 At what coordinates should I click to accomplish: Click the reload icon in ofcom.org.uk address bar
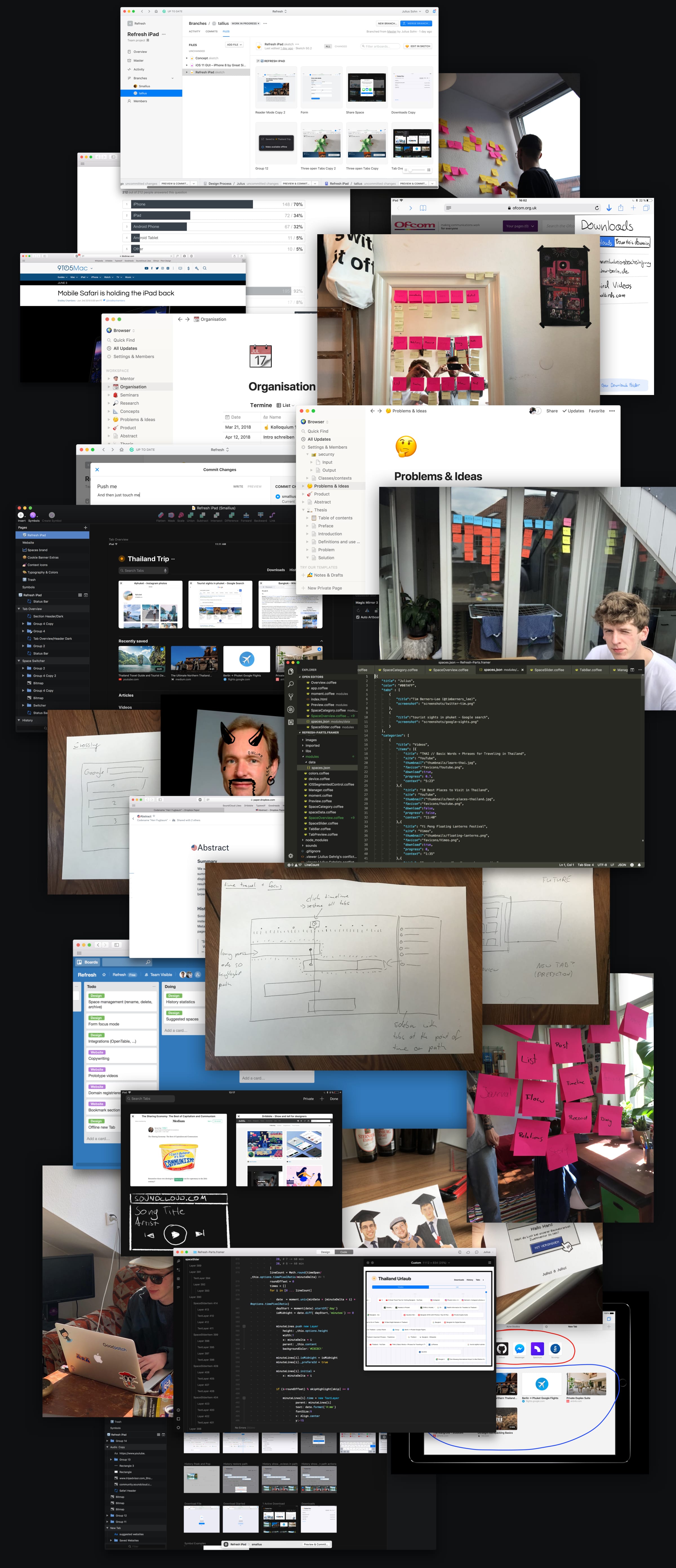[597, 208]
